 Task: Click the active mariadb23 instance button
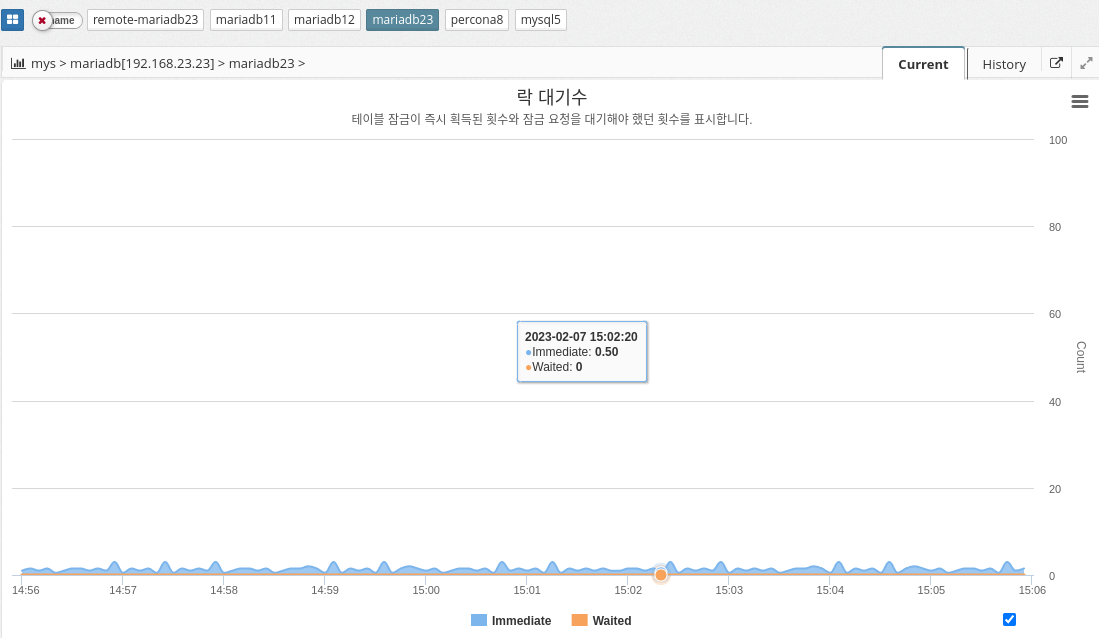click(402, 20)
